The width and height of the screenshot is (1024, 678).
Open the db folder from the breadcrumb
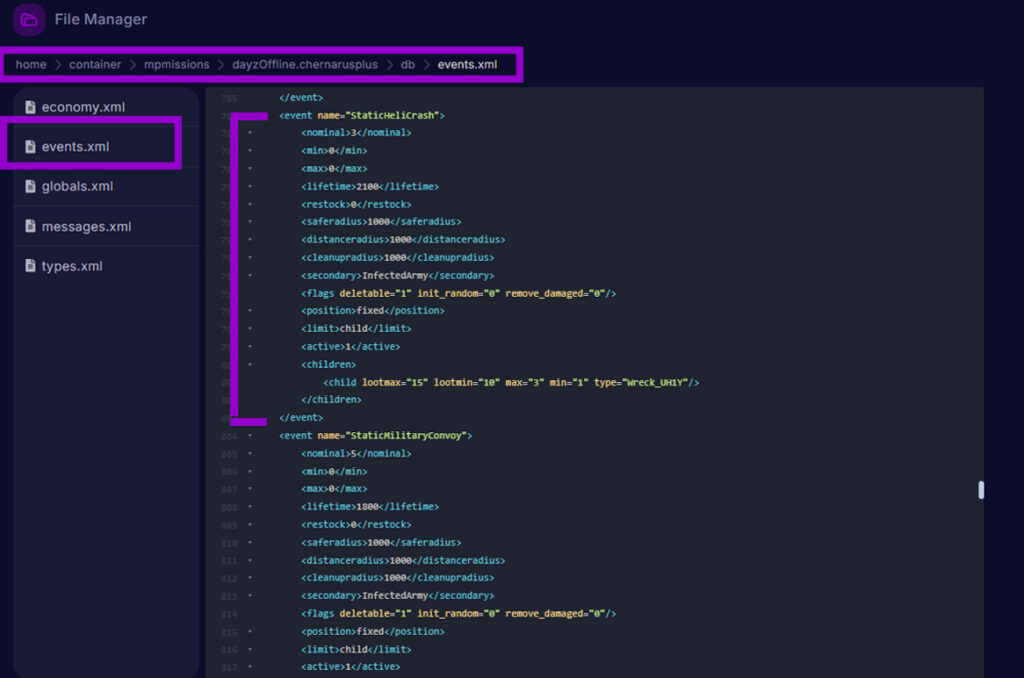pyautogui.click(x=408, y=64)
